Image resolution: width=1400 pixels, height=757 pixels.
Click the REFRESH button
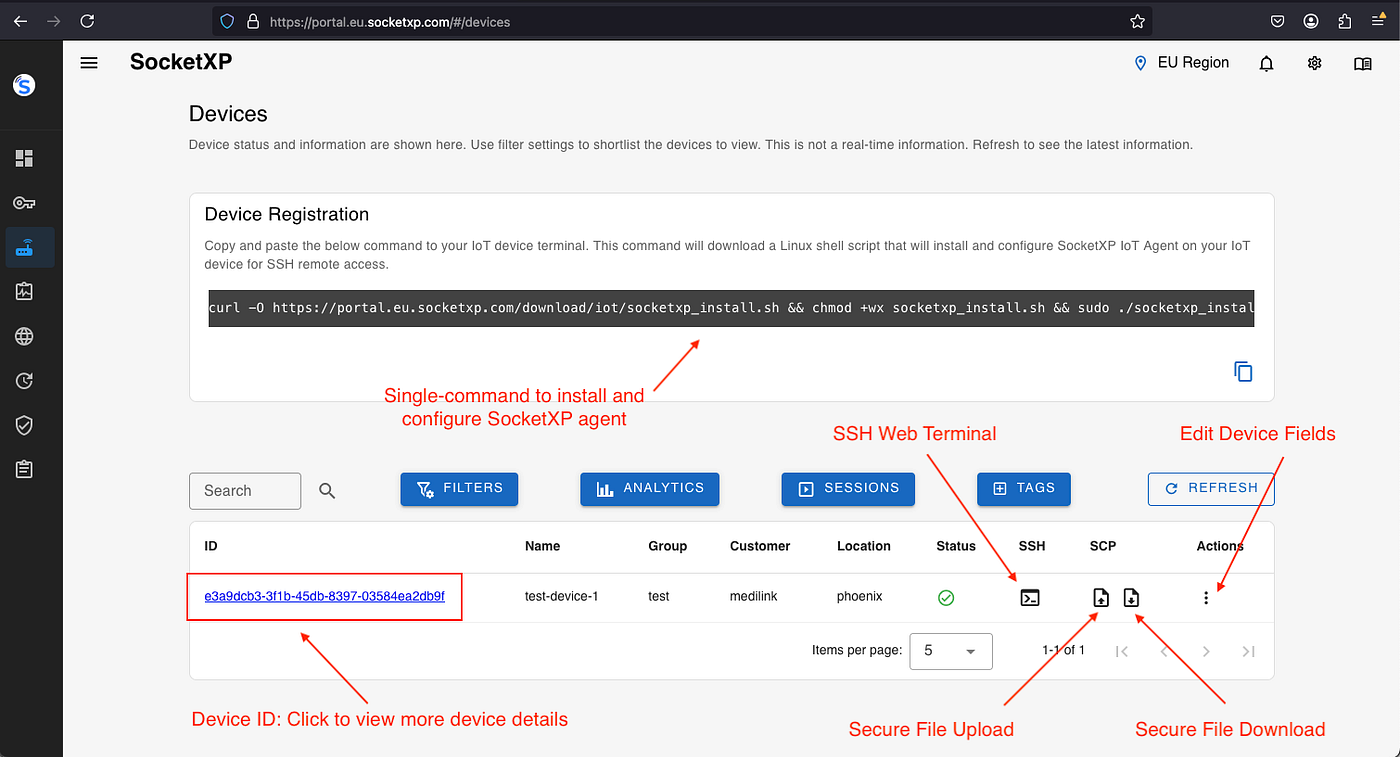1211,489
